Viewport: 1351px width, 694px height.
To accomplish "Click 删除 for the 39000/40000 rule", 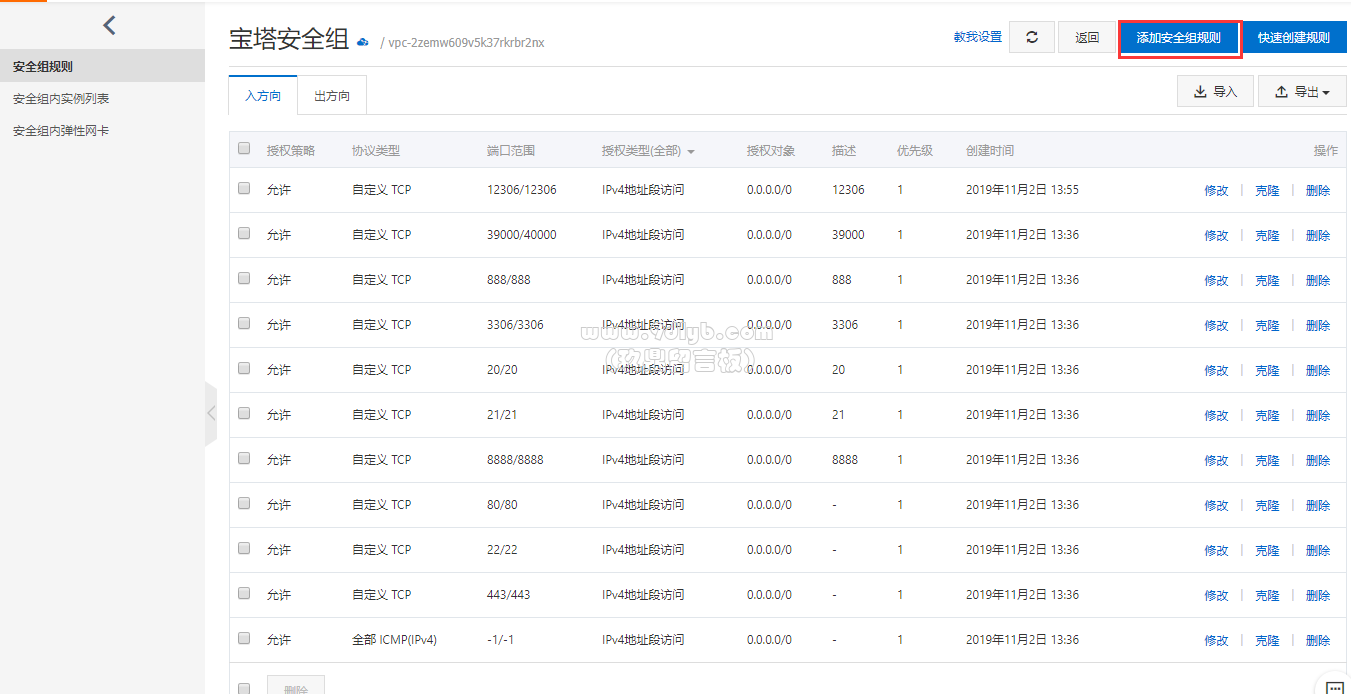I will tap(1318, 235).
